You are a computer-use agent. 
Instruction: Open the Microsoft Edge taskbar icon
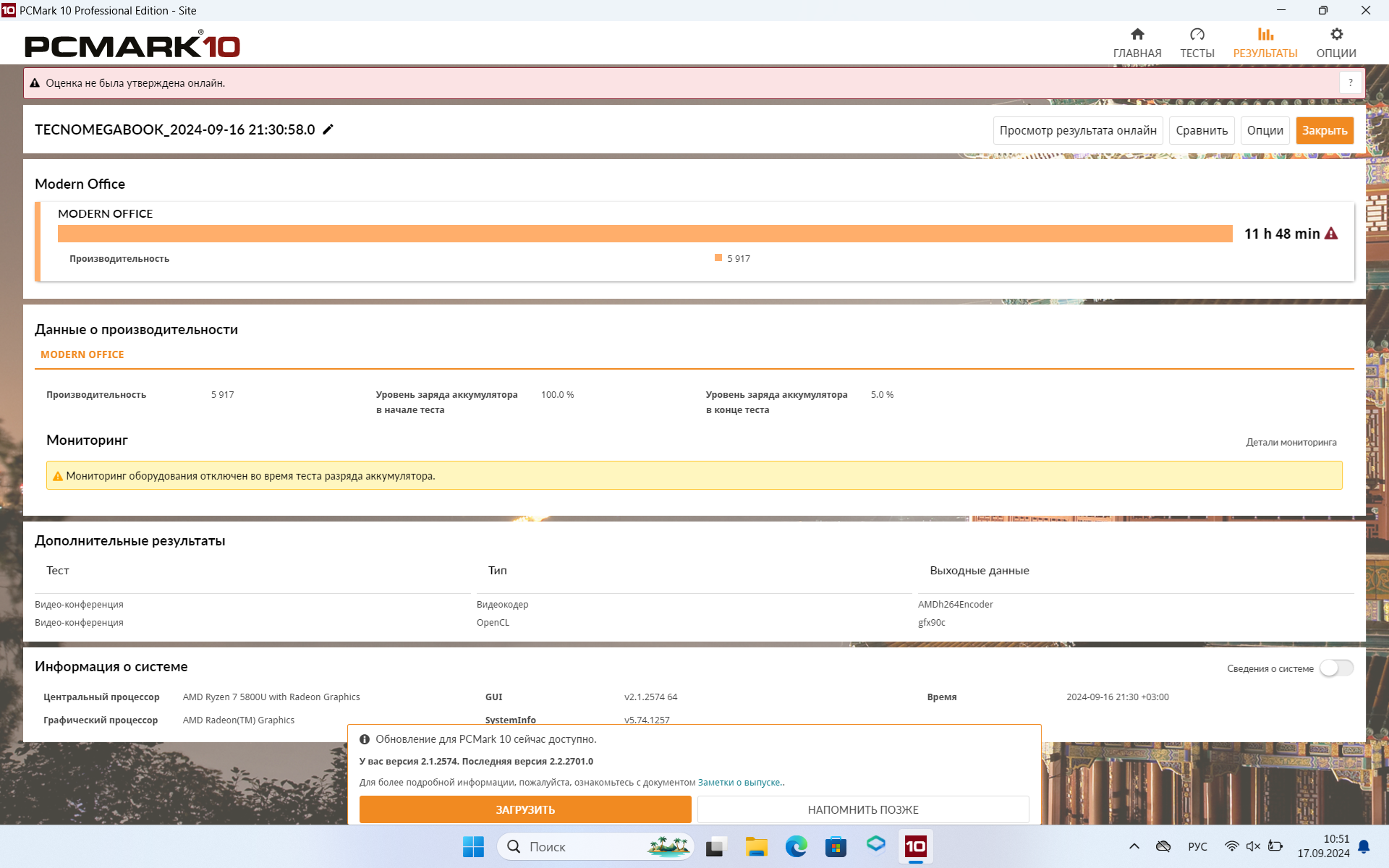tap(796, 846)
